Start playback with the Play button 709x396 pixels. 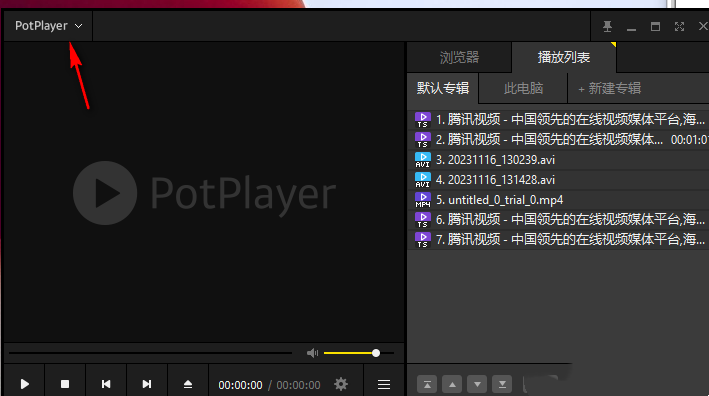pos(24,384)
